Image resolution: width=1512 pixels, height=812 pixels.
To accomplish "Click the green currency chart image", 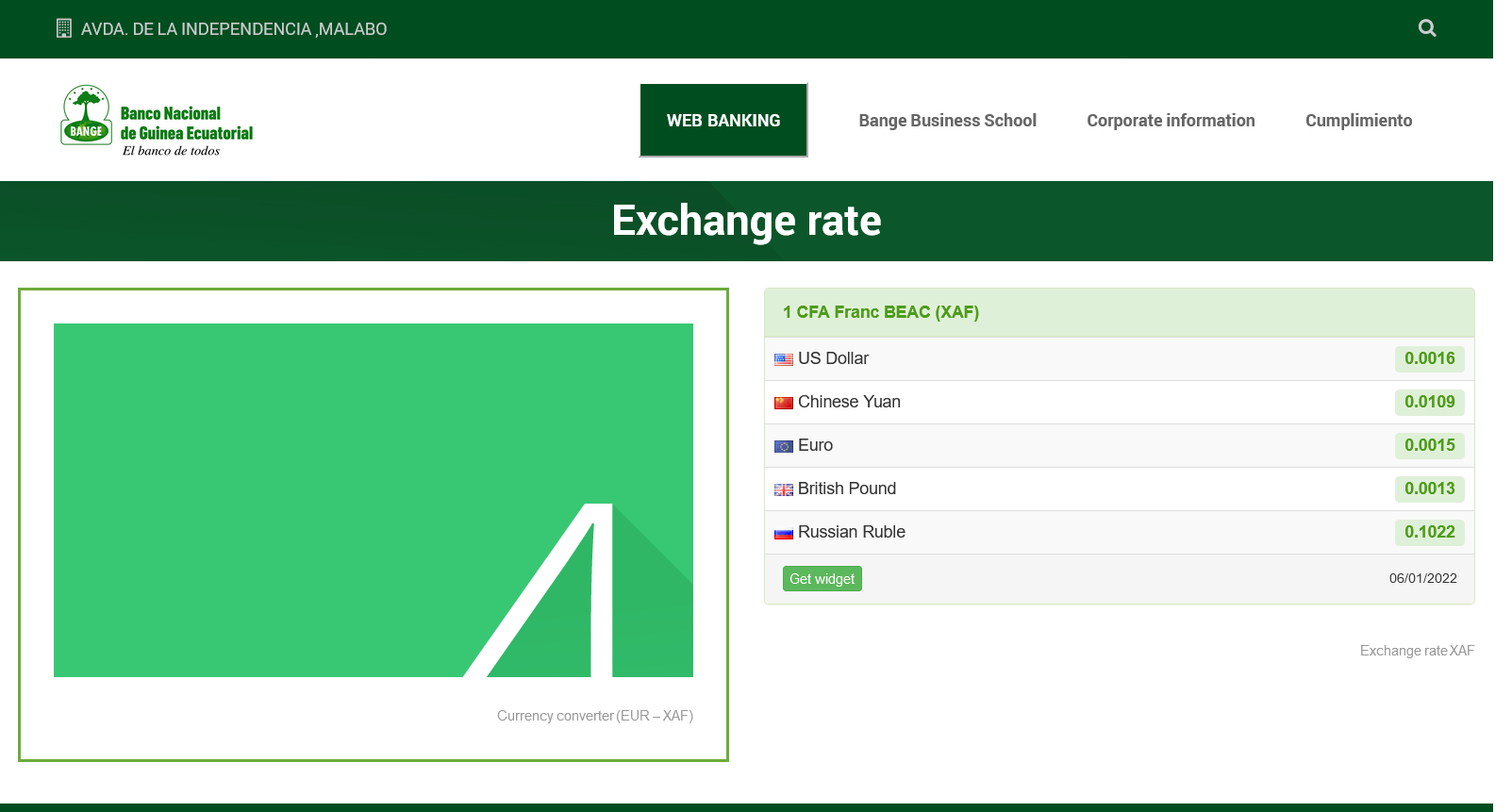I will (374, 500).
